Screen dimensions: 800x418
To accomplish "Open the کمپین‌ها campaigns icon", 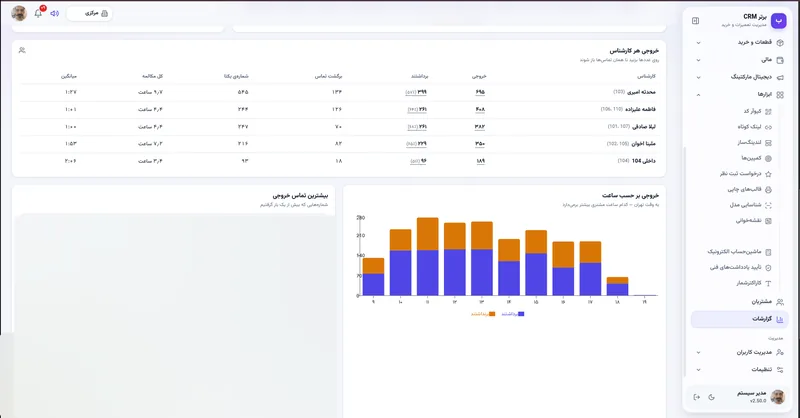I will click(x=768, y=158).
